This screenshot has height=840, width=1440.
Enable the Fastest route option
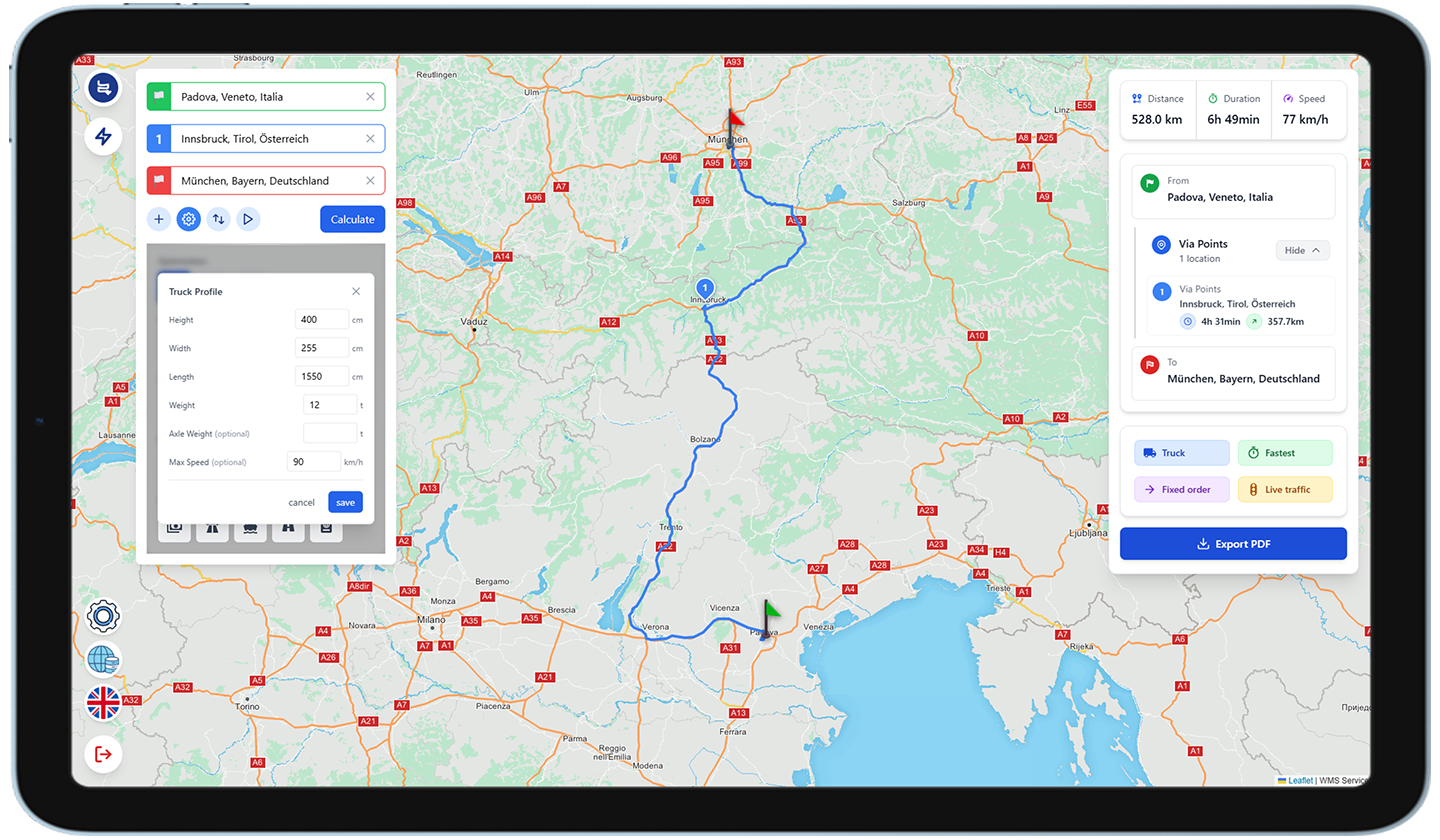point(1285,452)
